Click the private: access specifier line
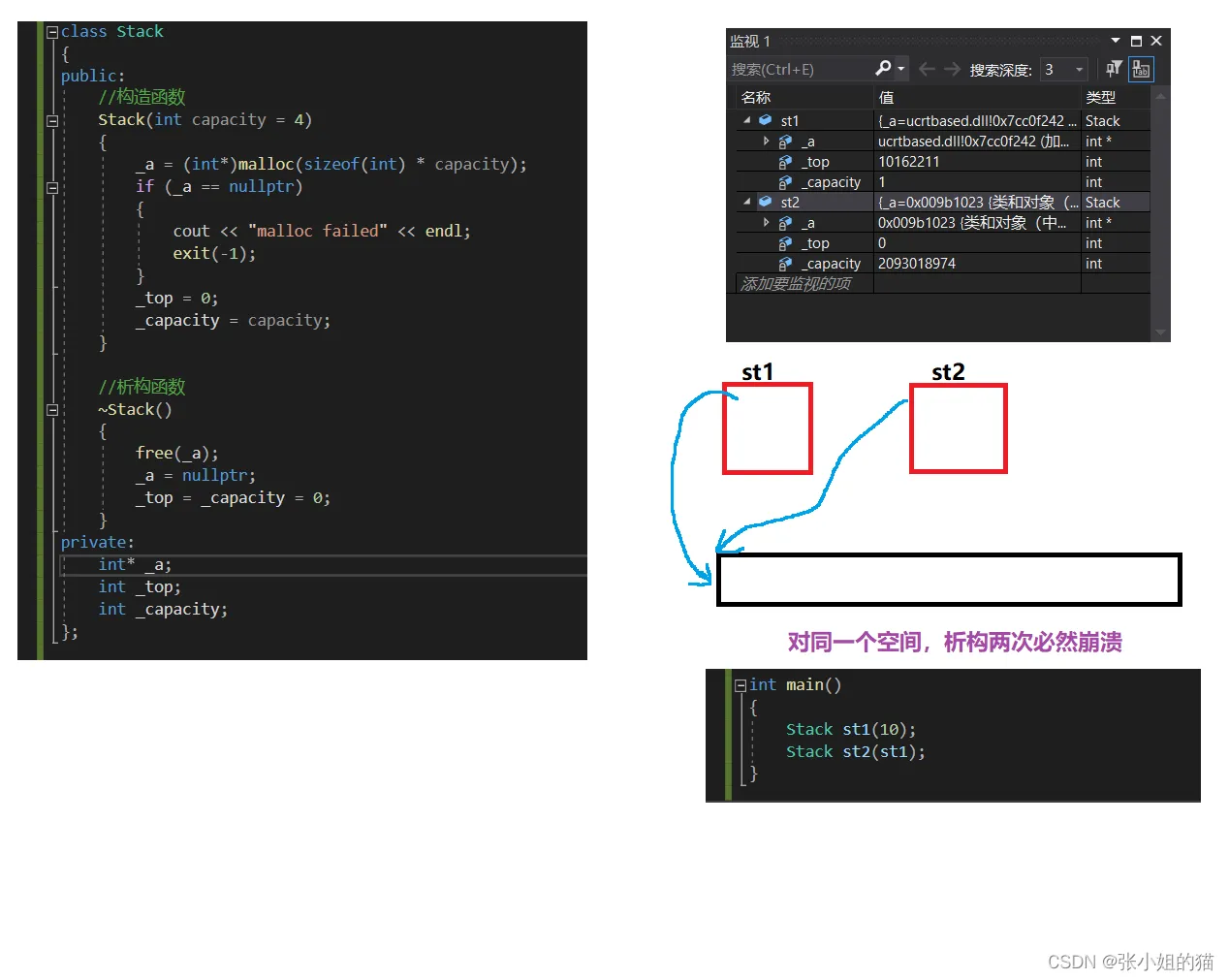 (x=97, y=542)
